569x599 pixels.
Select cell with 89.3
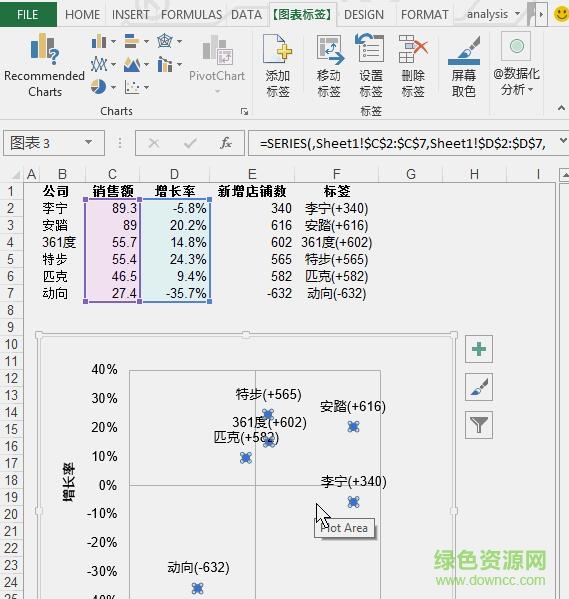pyautogui.click(x=112, y=208)
